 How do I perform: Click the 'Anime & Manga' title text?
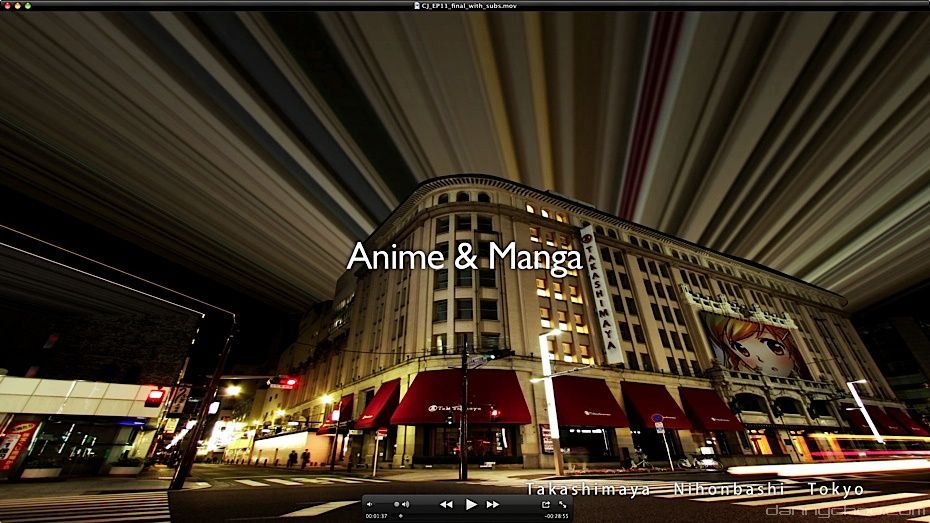tap(464, 258)
